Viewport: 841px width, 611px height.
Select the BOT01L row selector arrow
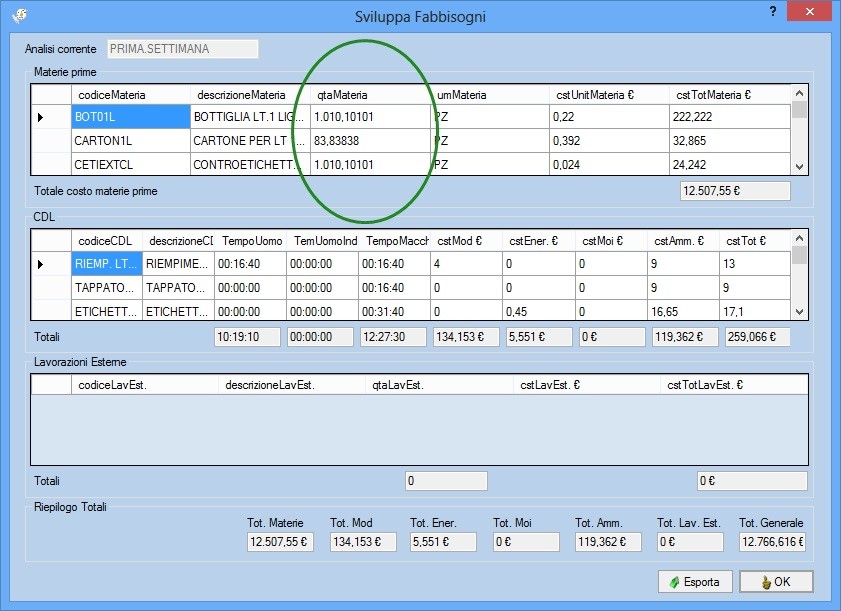tap(41, 117)
